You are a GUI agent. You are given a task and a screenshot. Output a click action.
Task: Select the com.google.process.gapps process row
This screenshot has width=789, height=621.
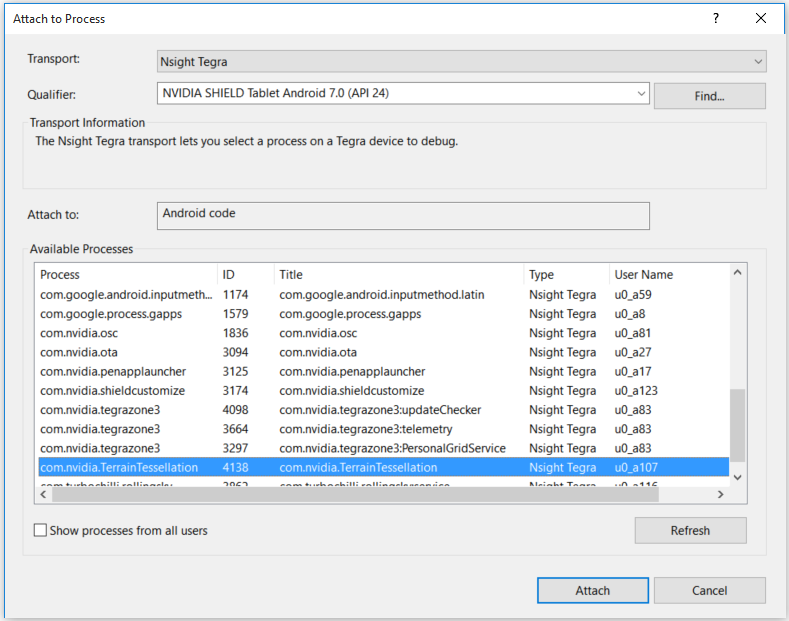point(383,314)
